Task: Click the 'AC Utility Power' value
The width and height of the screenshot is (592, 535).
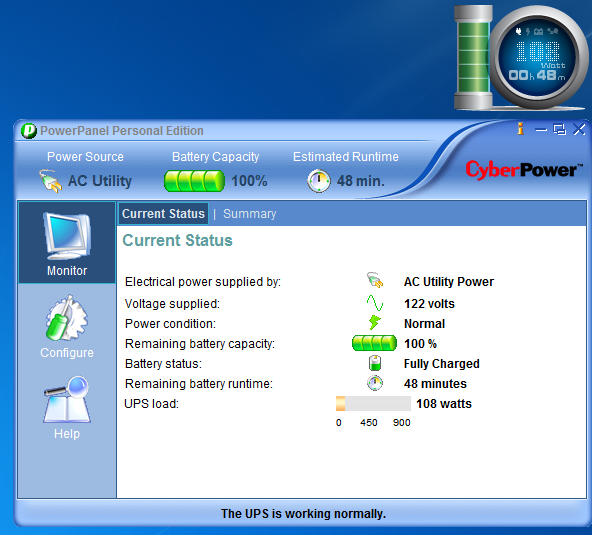Action: pyautogui.click(x=449, y=282)
